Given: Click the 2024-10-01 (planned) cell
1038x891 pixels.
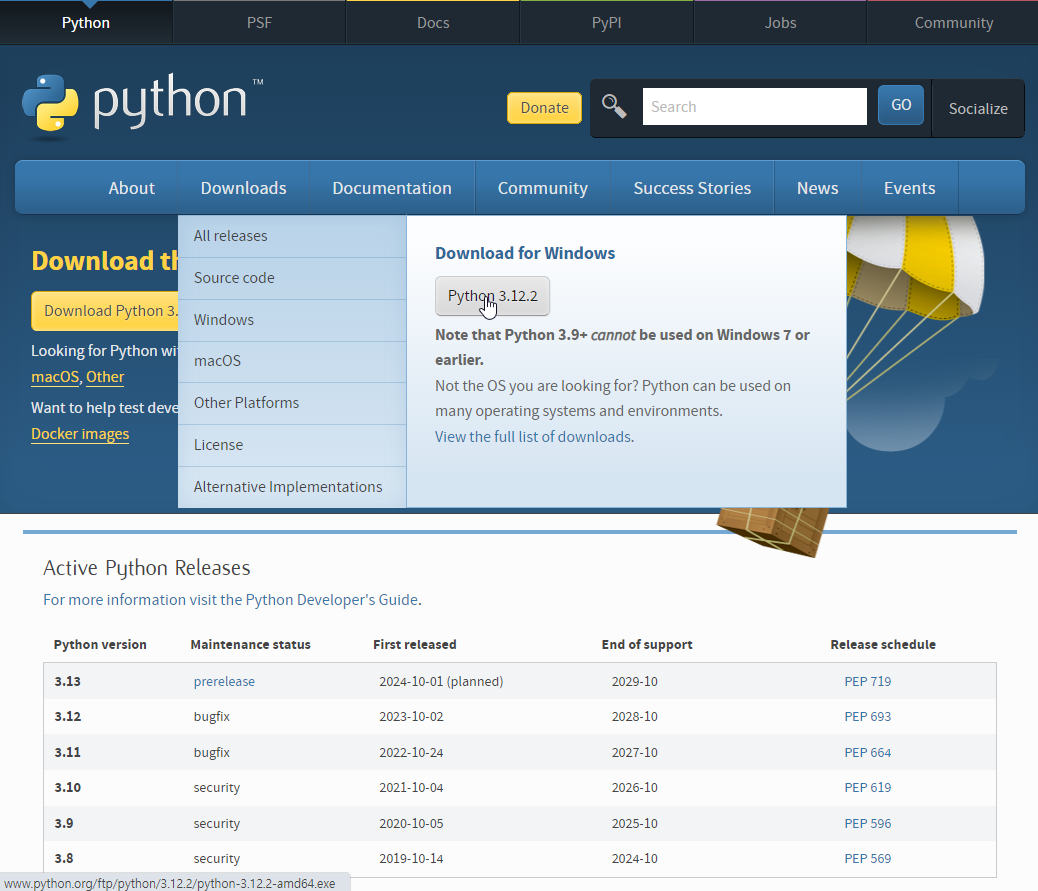Looking at the screenshot, I should click(x=441, y=681).
